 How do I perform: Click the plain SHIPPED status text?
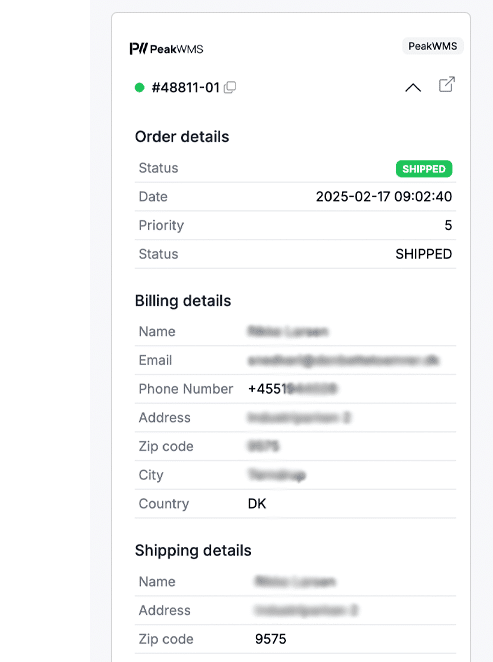(x=423, y=254)
